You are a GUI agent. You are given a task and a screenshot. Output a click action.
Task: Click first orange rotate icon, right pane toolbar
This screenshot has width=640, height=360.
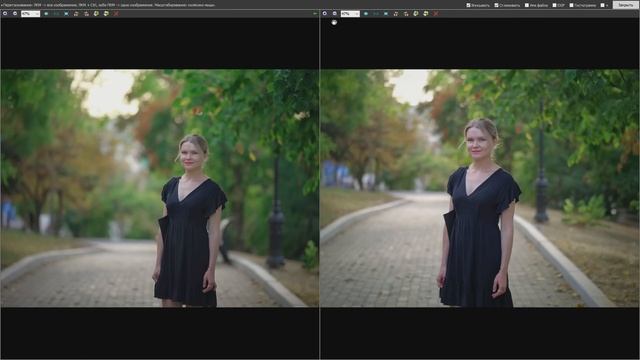point(396,13)
